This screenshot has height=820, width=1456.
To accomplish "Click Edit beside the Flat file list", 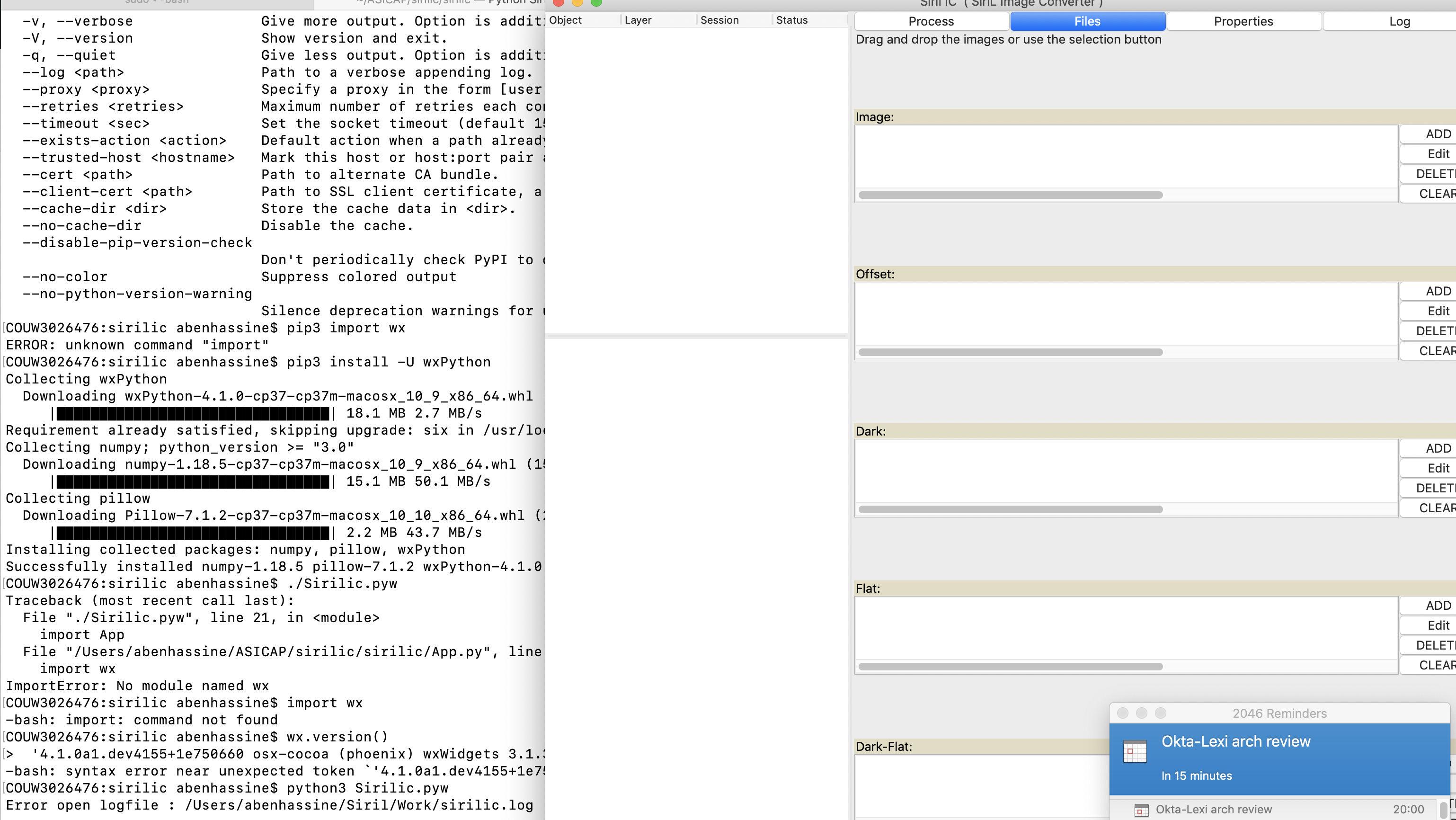I will pos(1438,625).
